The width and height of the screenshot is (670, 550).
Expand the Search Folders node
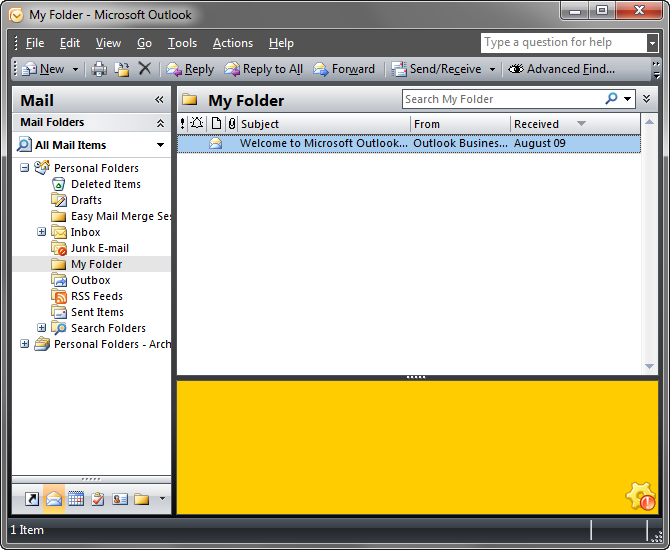click(x=42, y=328)
